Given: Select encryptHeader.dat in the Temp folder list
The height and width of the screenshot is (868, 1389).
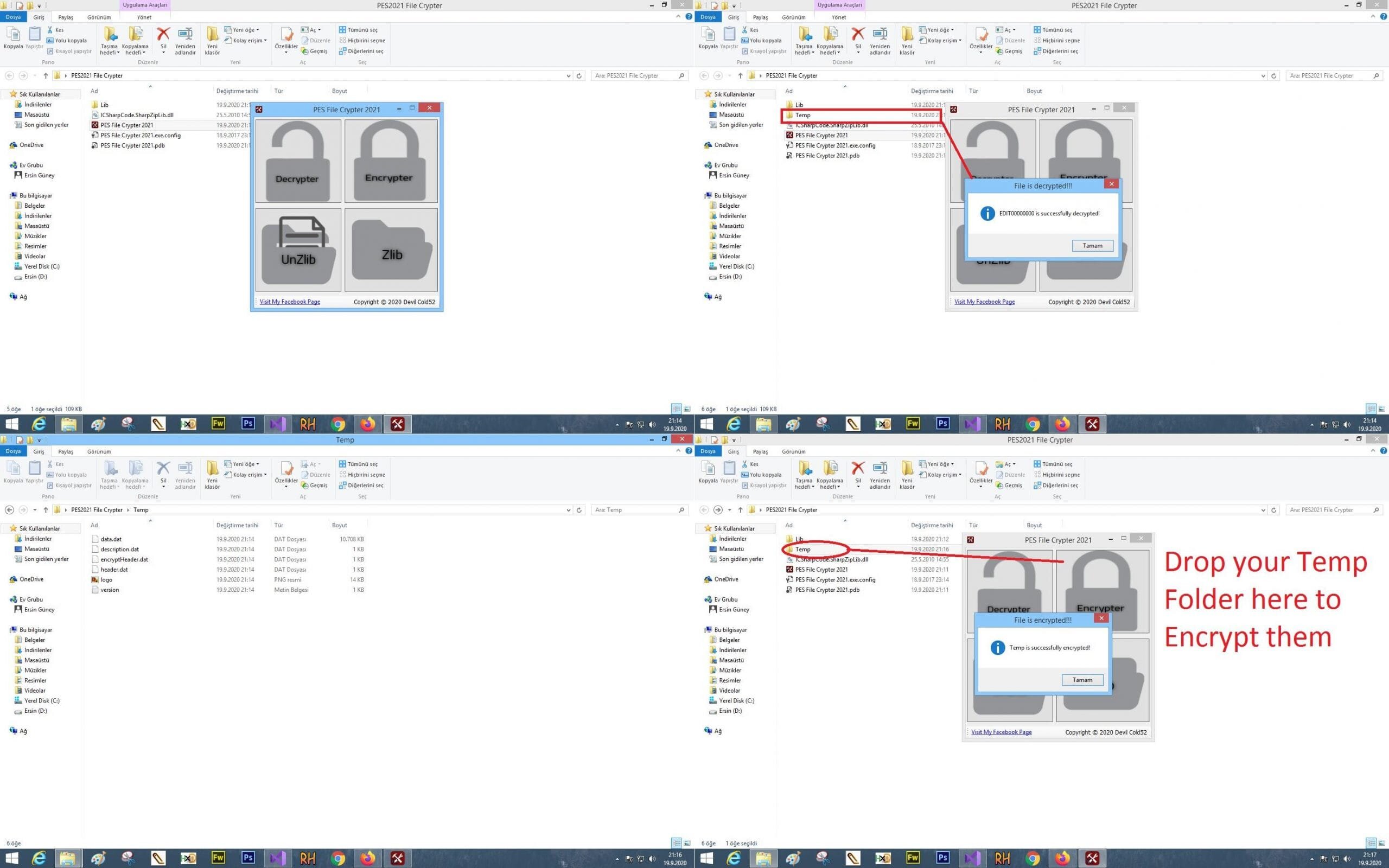Looking at the screenshot, I should (124, 559).
